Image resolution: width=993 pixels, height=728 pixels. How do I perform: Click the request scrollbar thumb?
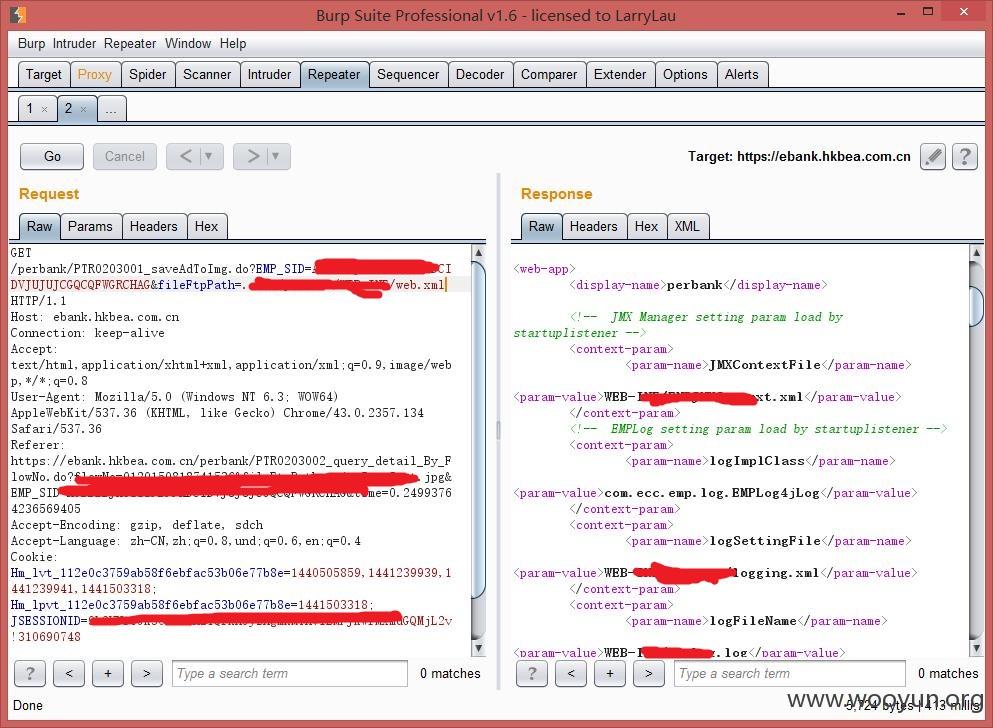[x=479, y=429]
